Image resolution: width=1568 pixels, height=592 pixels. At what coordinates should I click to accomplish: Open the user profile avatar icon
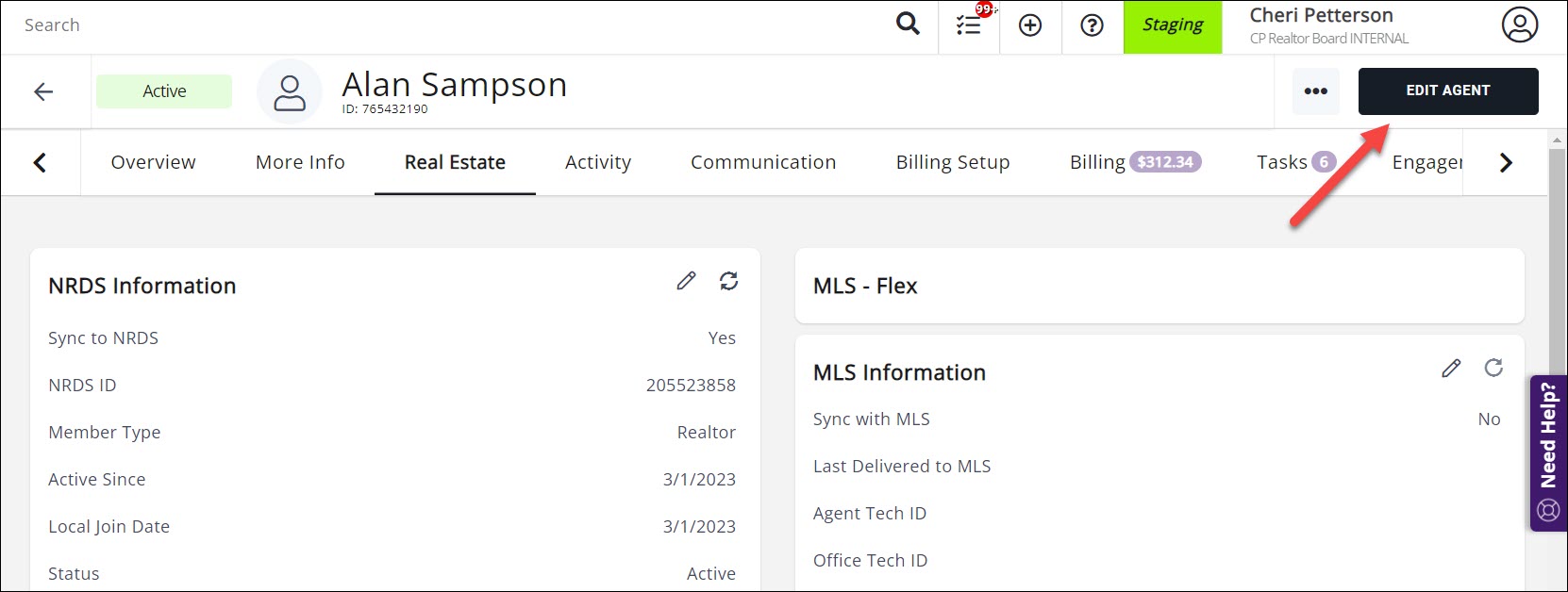tap(1519, 25)
